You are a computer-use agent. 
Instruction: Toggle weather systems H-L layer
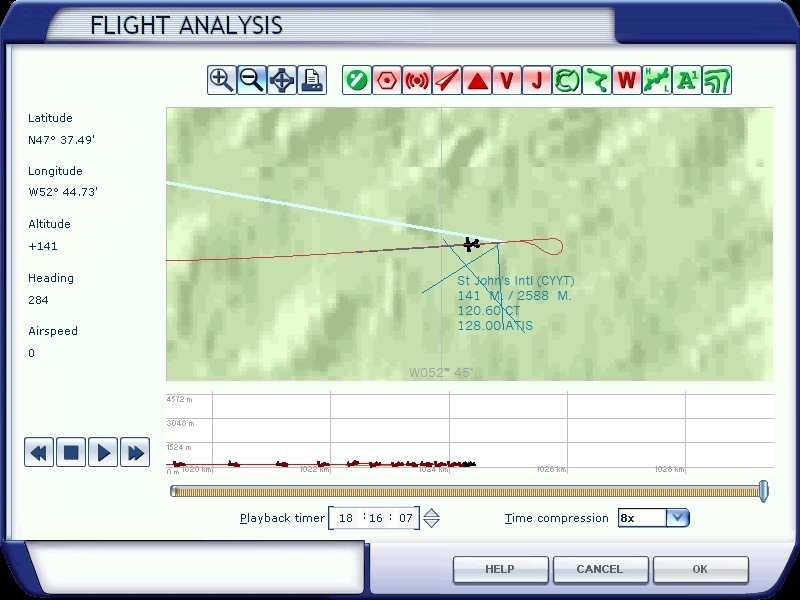[657, 80]
